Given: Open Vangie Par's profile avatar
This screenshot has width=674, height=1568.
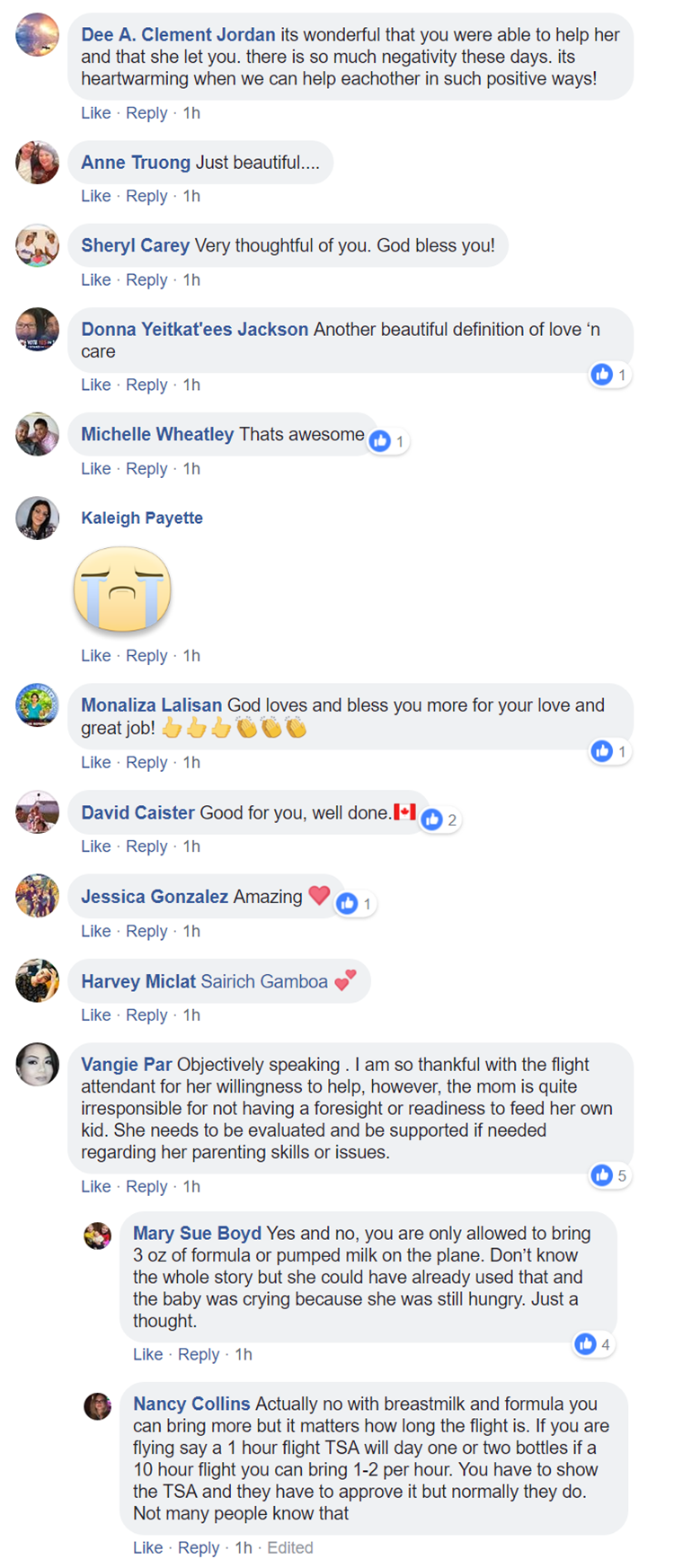Looking at the screenshot, I should 37,1065.
